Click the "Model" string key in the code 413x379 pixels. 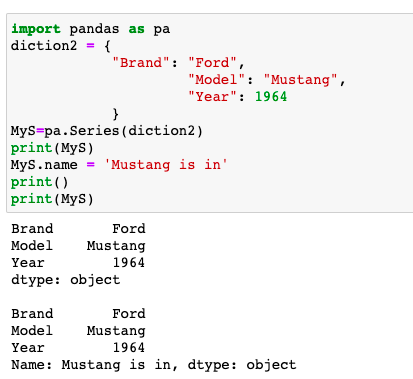pyautogui.click(x=217, y=80)
